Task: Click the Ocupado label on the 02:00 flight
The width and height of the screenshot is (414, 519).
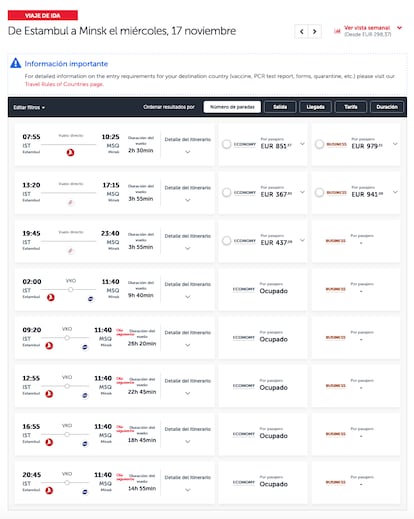Action: pyautogui.click(x=273, y=291)
